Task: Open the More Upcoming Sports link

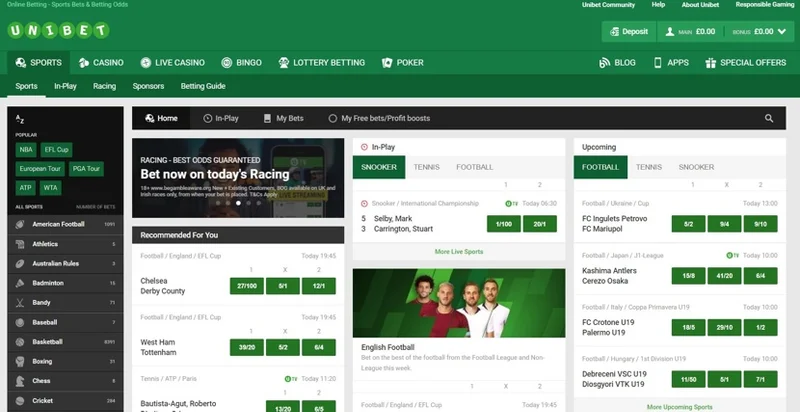Action: [680, 407]
